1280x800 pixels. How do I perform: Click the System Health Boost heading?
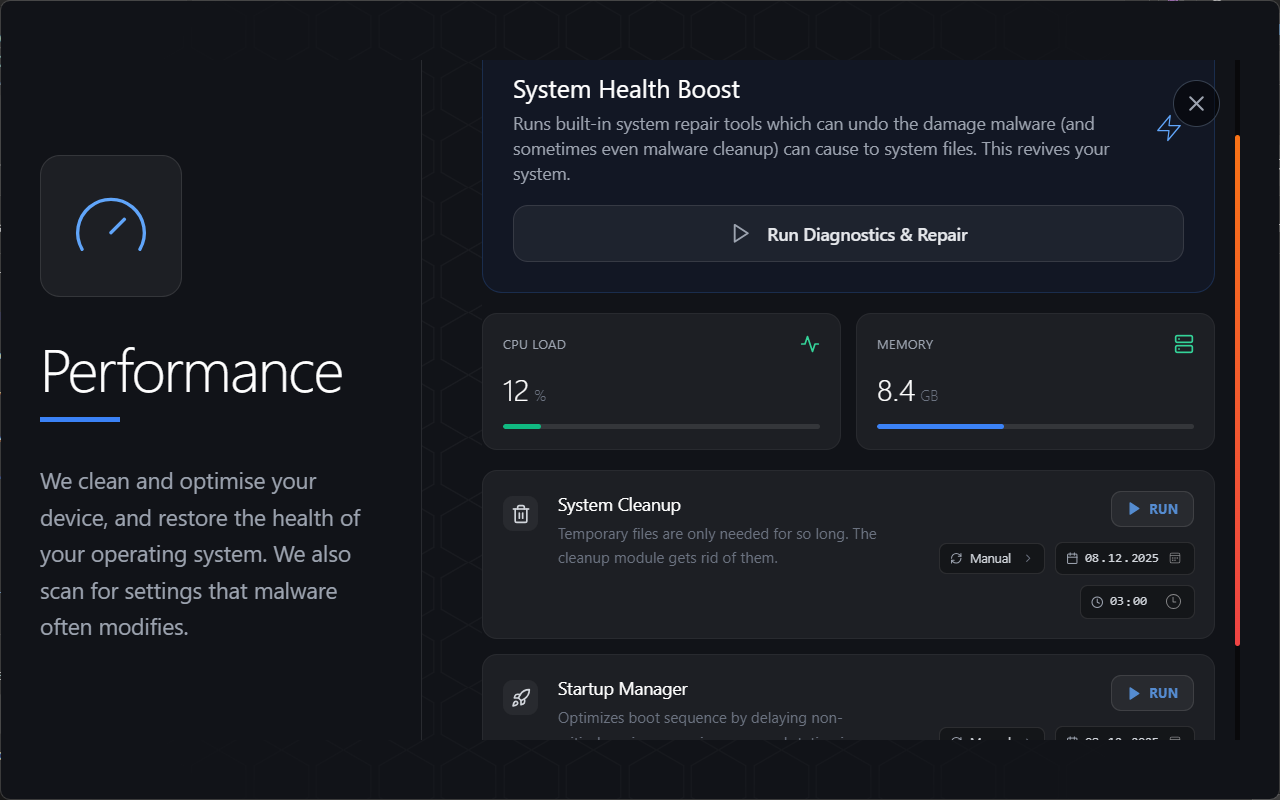(x=626, y=89)
